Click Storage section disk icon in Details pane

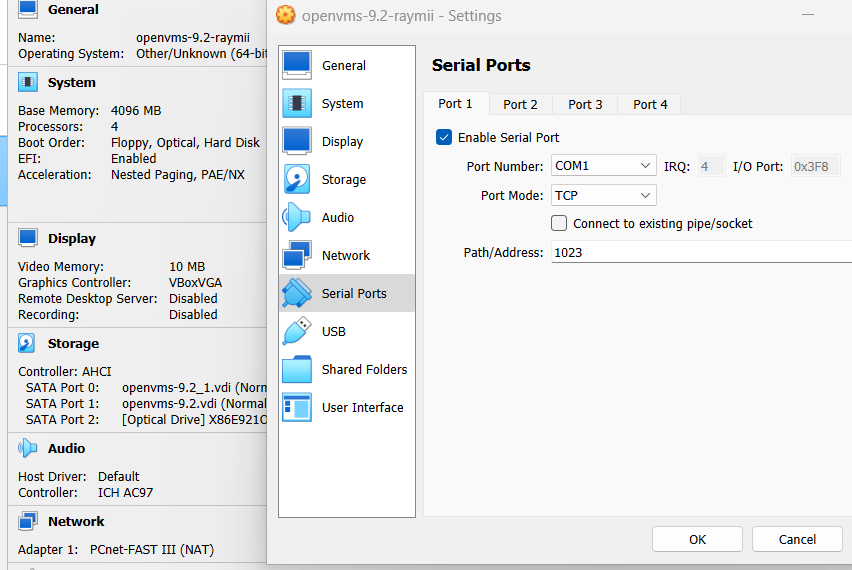tap(27, 343)
